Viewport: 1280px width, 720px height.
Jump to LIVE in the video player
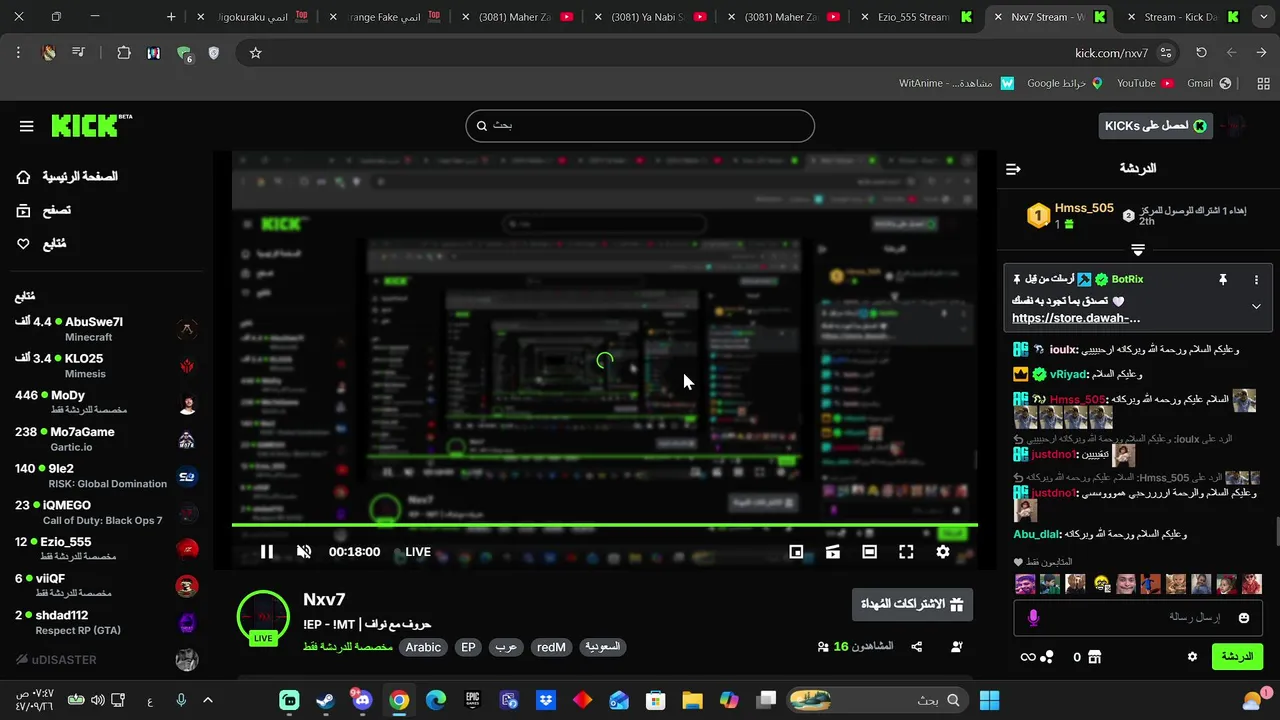pyautogui.click(x=418, y=552)
